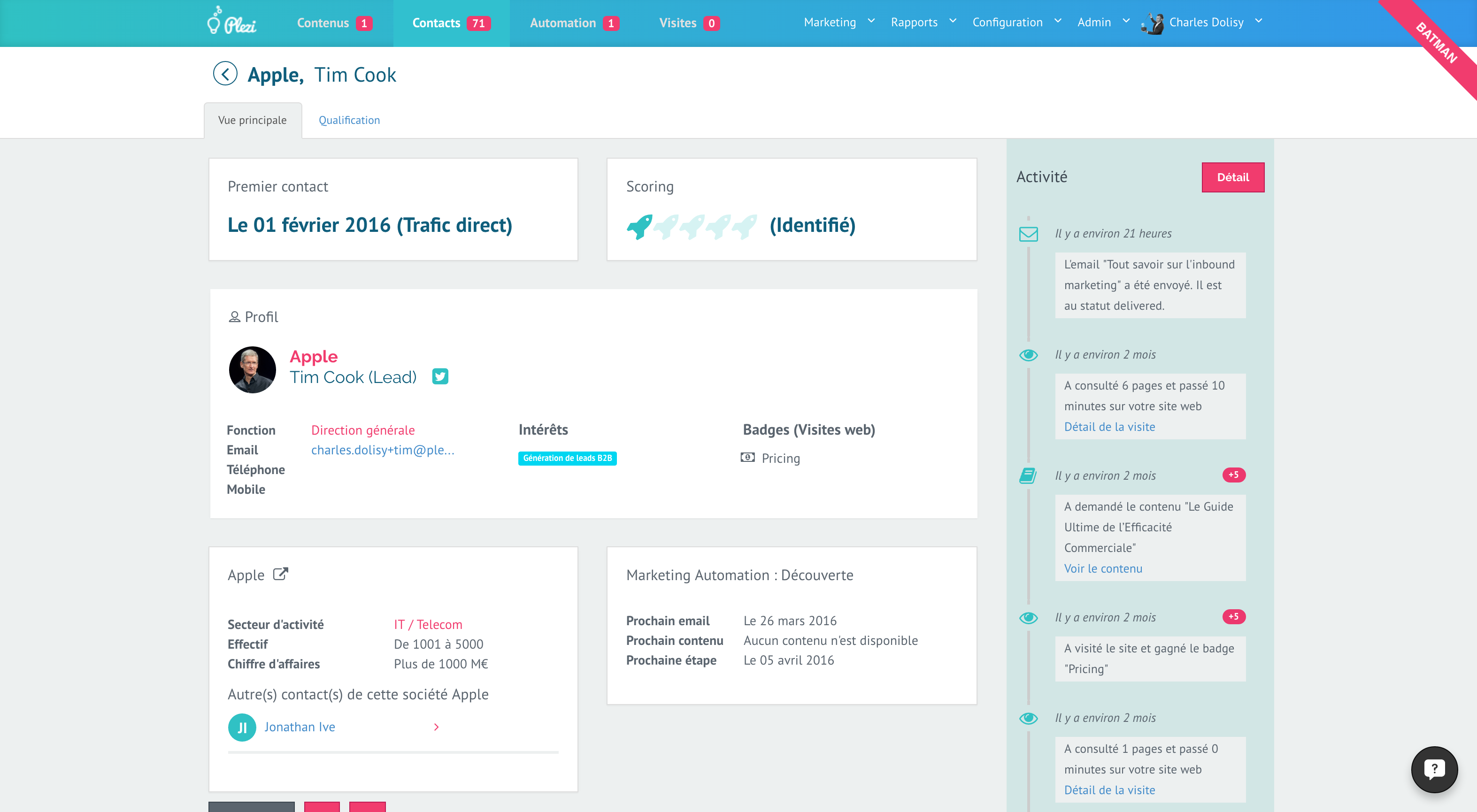Image resolution: width=1477 pixels, height=812 pixels.
Task: Click 'Tim Cook (Lead)' name text
Action: click(x=353, y=377)
